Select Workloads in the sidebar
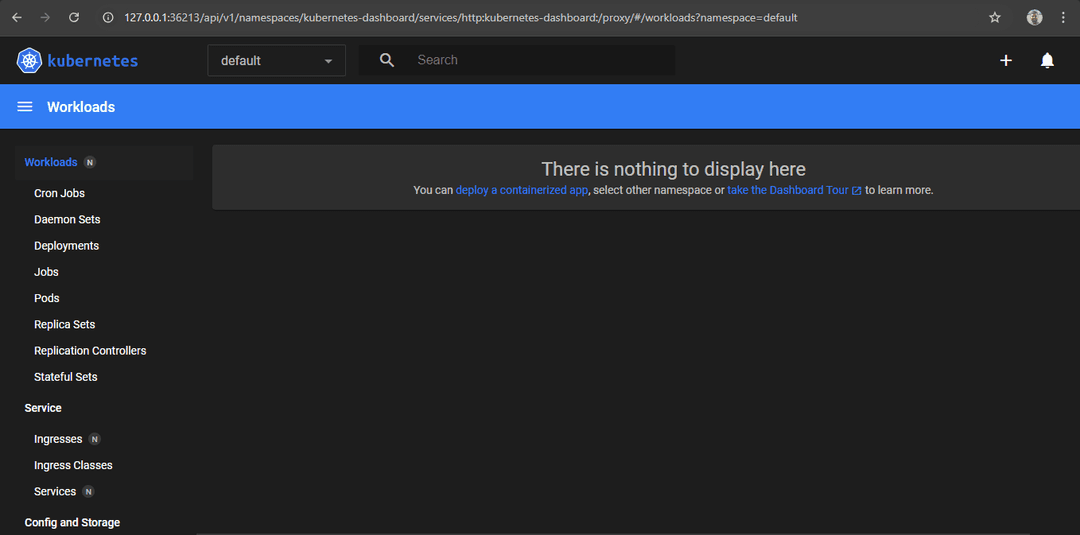This screenshot has width=1080, height=535. pyautogui.click(x=51, y=162)
